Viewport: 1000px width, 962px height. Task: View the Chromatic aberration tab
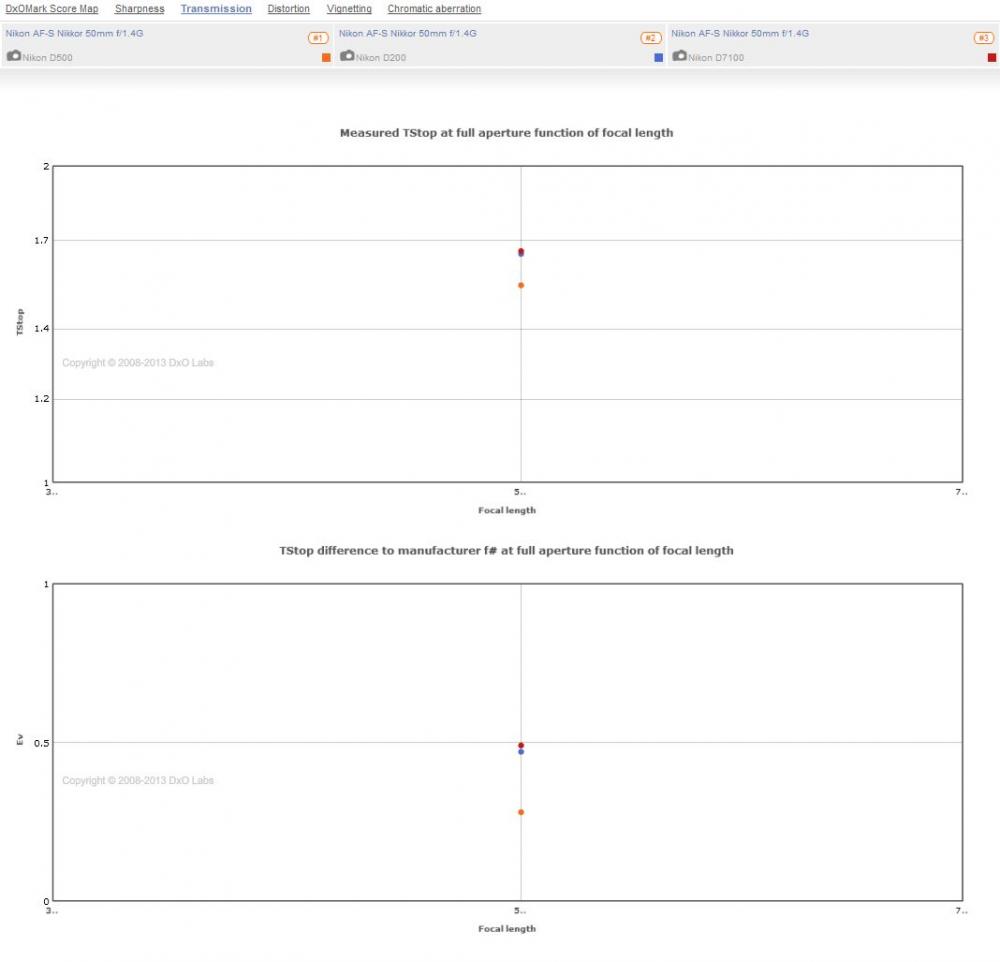pyautogui.click(x=434, y=9)
